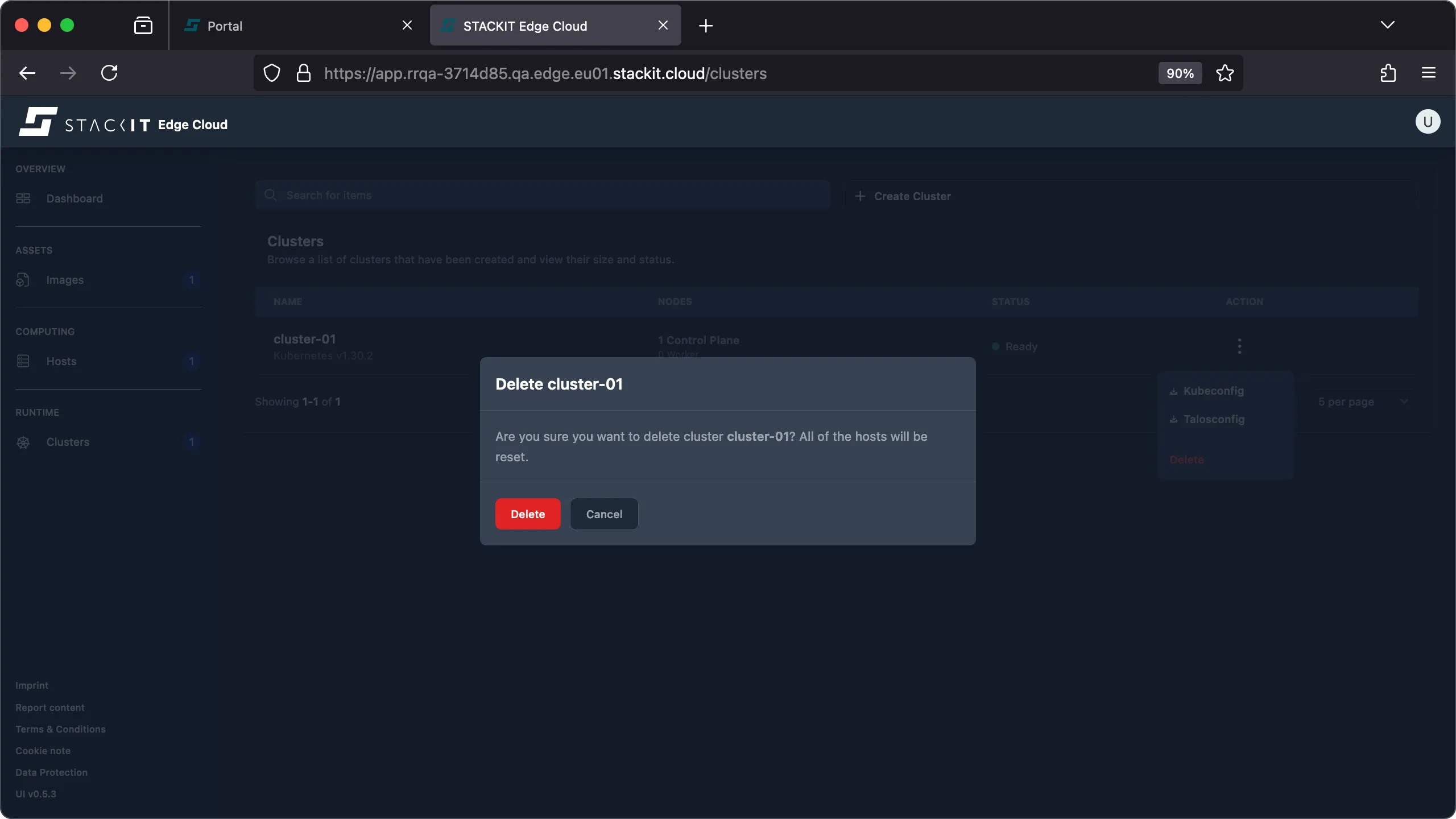The height and width of the screenshot is (819, 1456).
Task: Open the Terms & Conditions page
Action: (60, 729)
